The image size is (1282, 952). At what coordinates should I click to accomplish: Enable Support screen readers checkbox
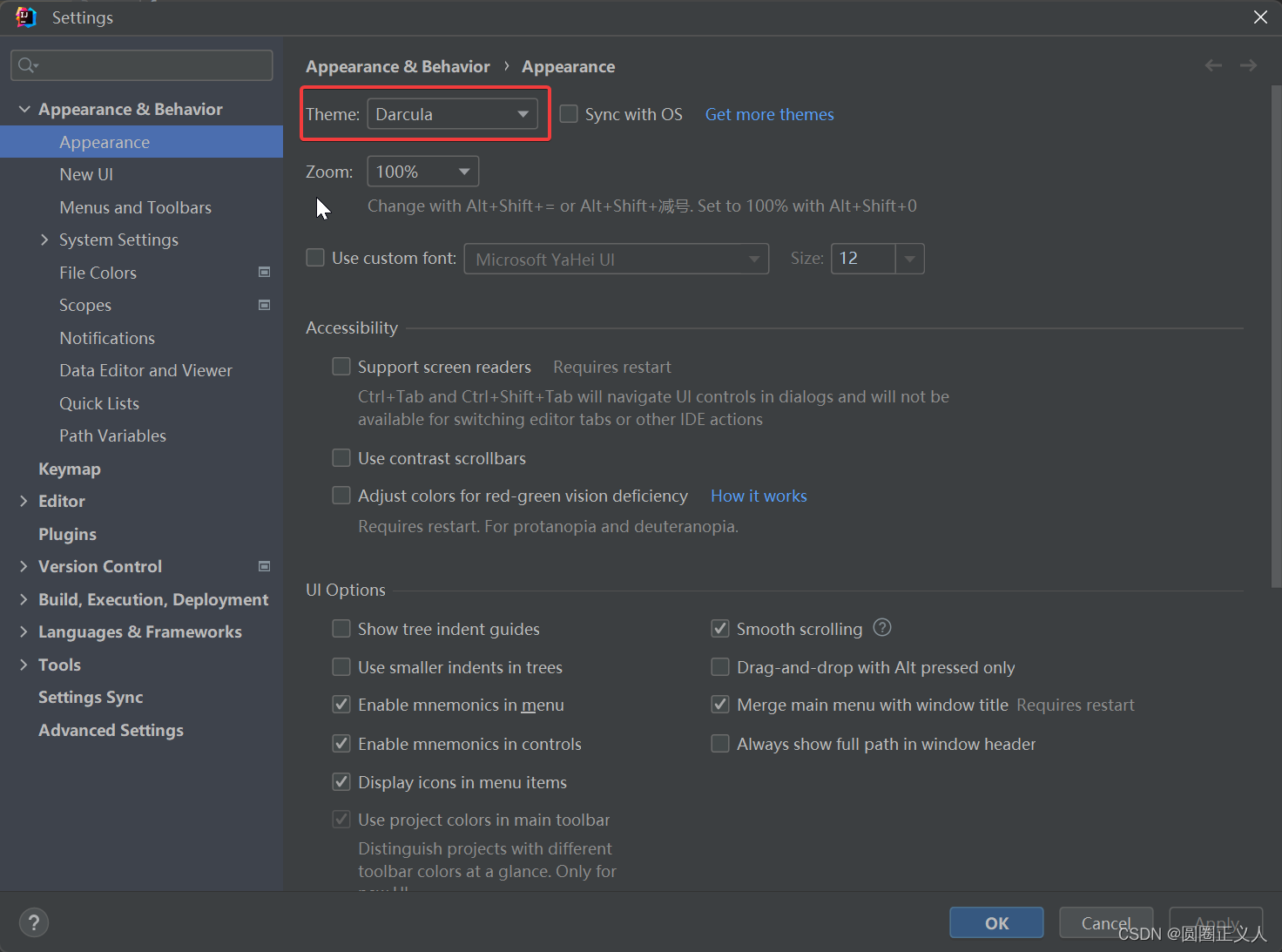[341, 367]
